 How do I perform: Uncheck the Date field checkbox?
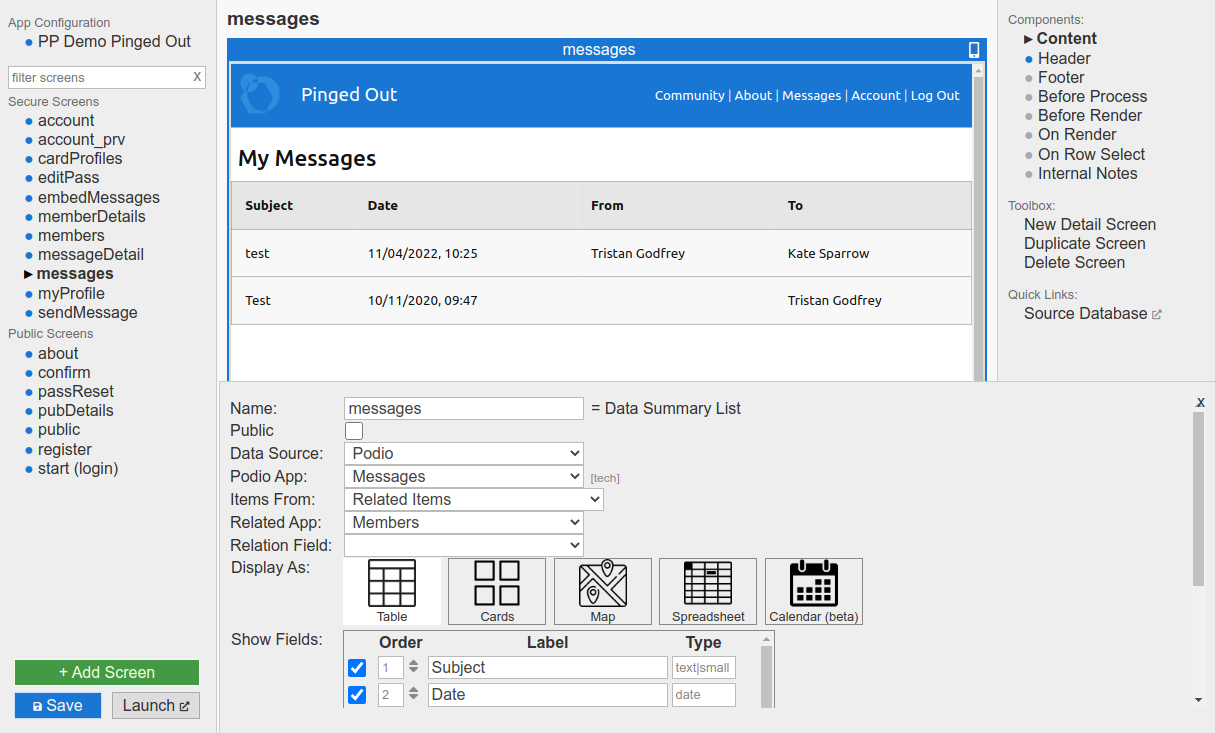pos(357,695)
